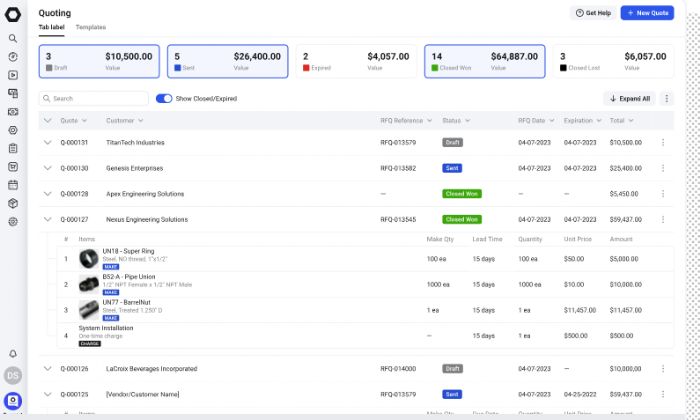This screenshot has width=700, height=420.
Task: Select the 'Tab label' tab
Action: coord(51,27)
